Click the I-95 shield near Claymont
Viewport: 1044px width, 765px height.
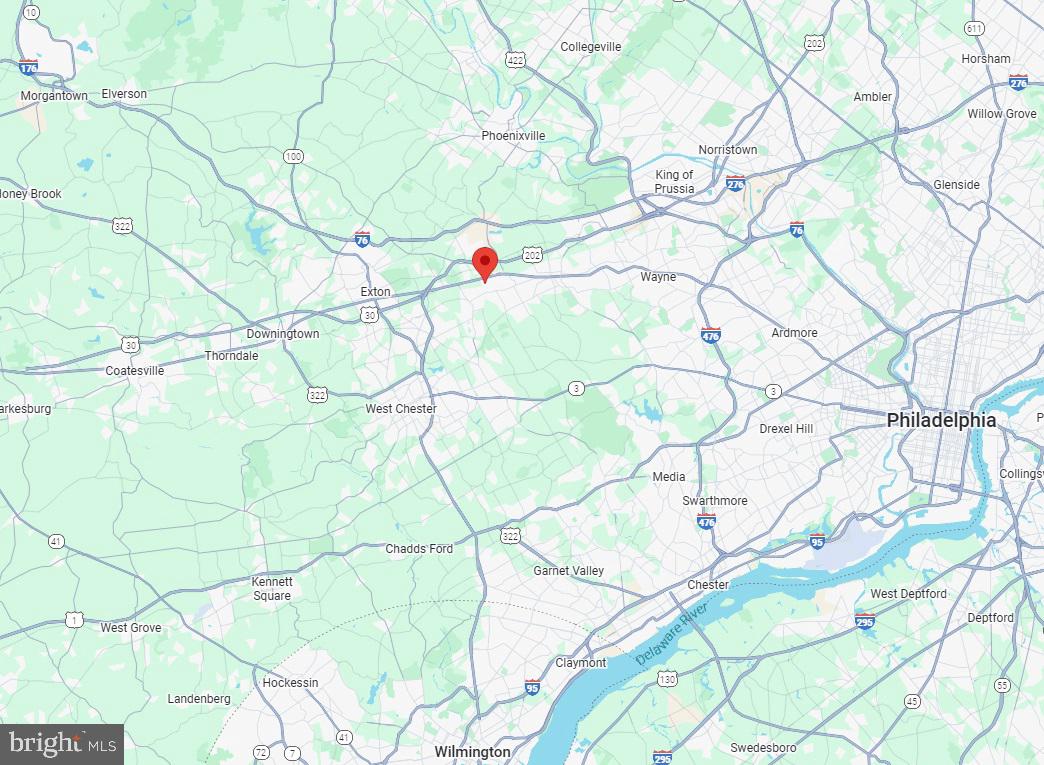(x=531, y=688)
